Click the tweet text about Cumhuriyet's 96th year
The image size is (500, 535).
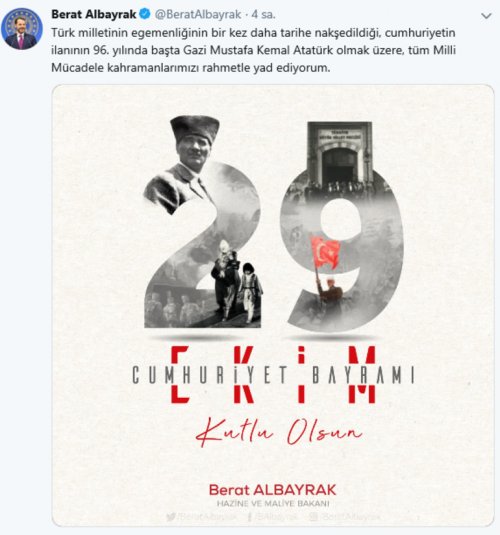pyautogui.click(x=254, y=50)
